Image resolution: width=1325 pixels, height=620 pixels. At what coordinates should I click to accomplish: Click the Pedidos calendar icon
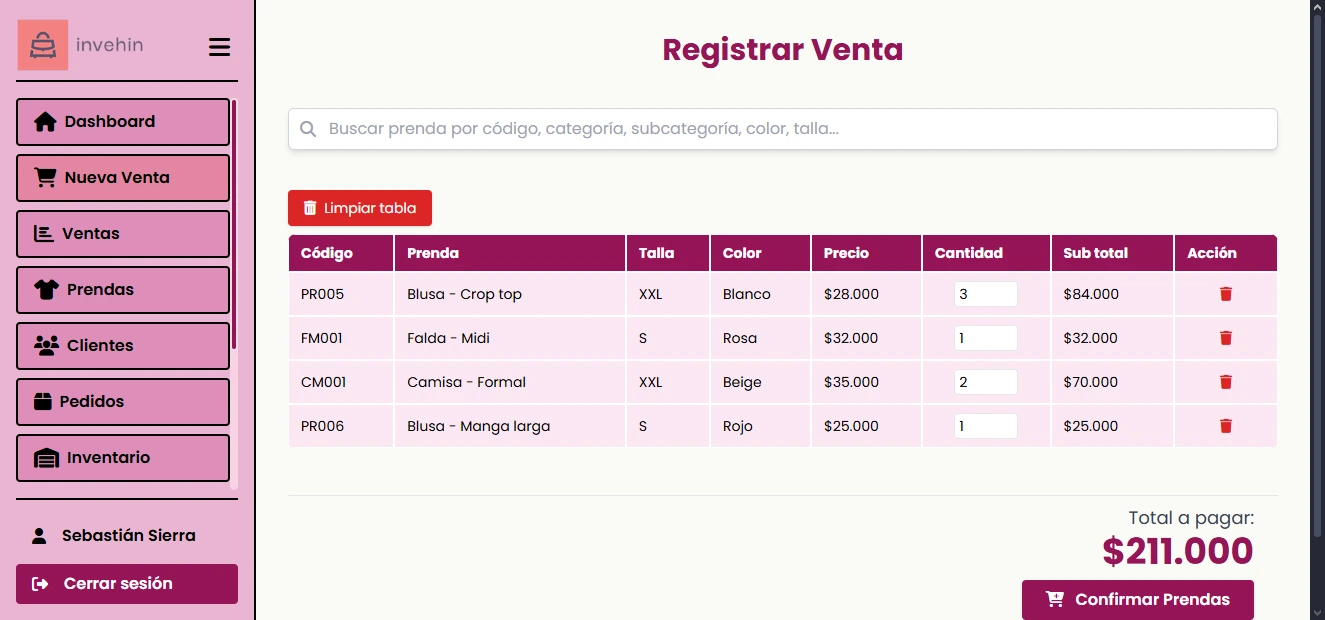click(x=43, y=401)
